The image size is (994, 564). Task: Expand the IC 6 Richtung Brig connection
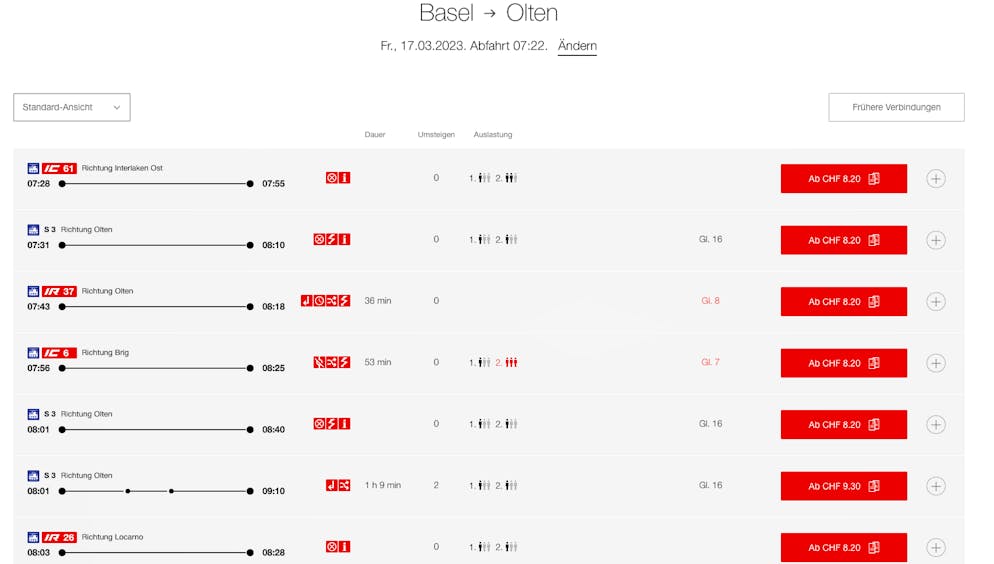[x=936, y=363]
